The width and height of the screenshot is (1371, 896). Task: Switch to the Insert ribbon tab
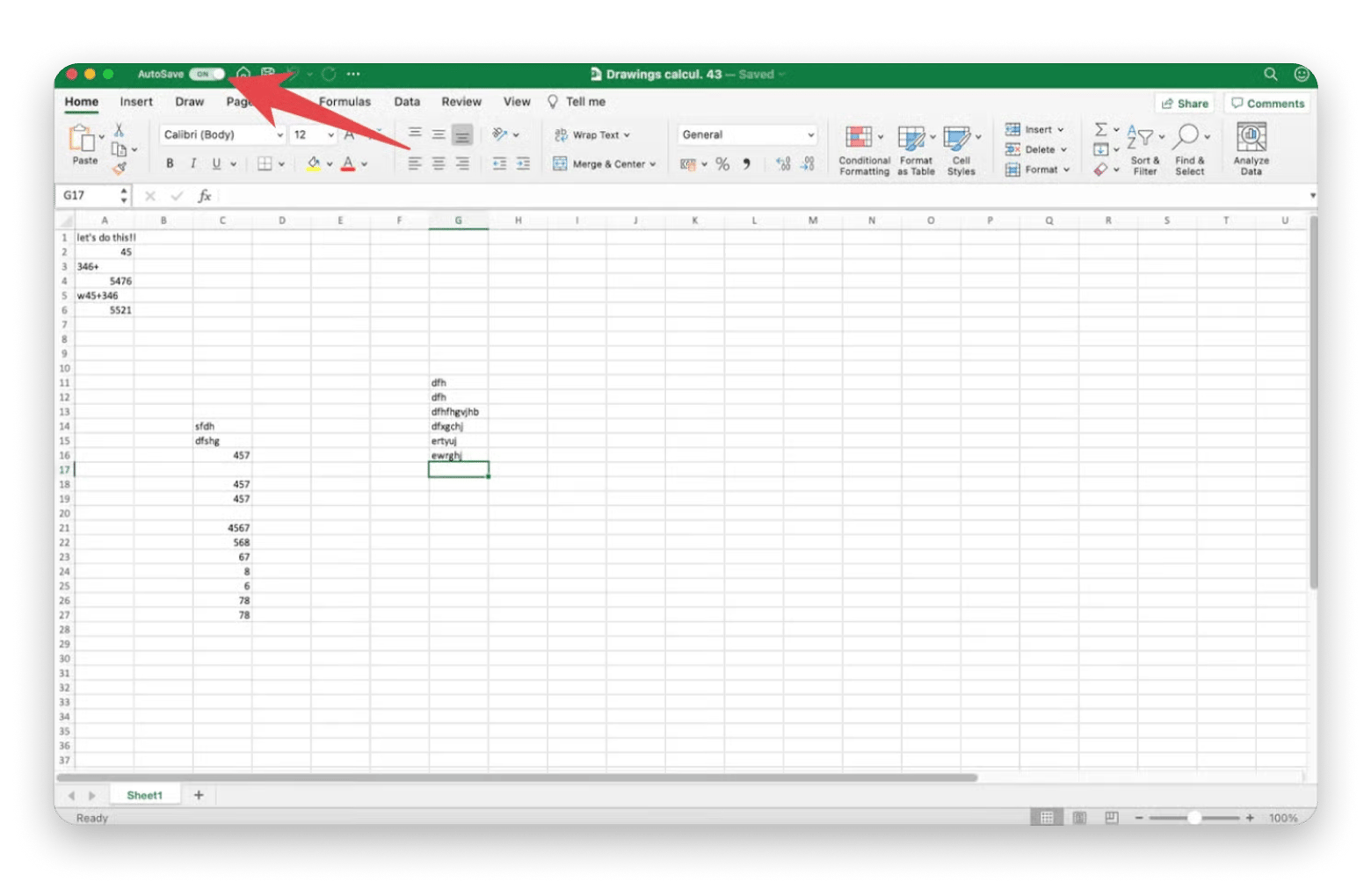point(136,102)
